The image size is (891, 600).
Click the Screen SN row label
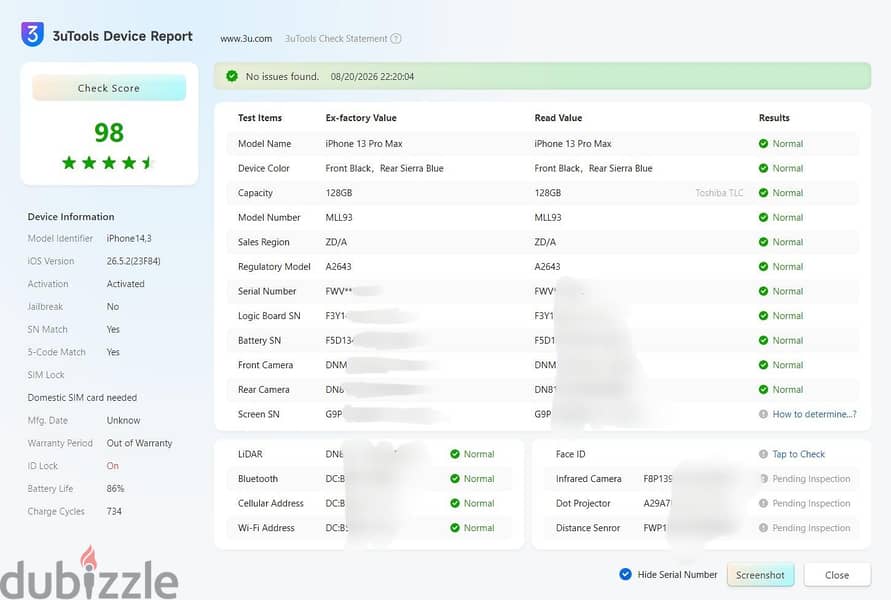(259, 414)
